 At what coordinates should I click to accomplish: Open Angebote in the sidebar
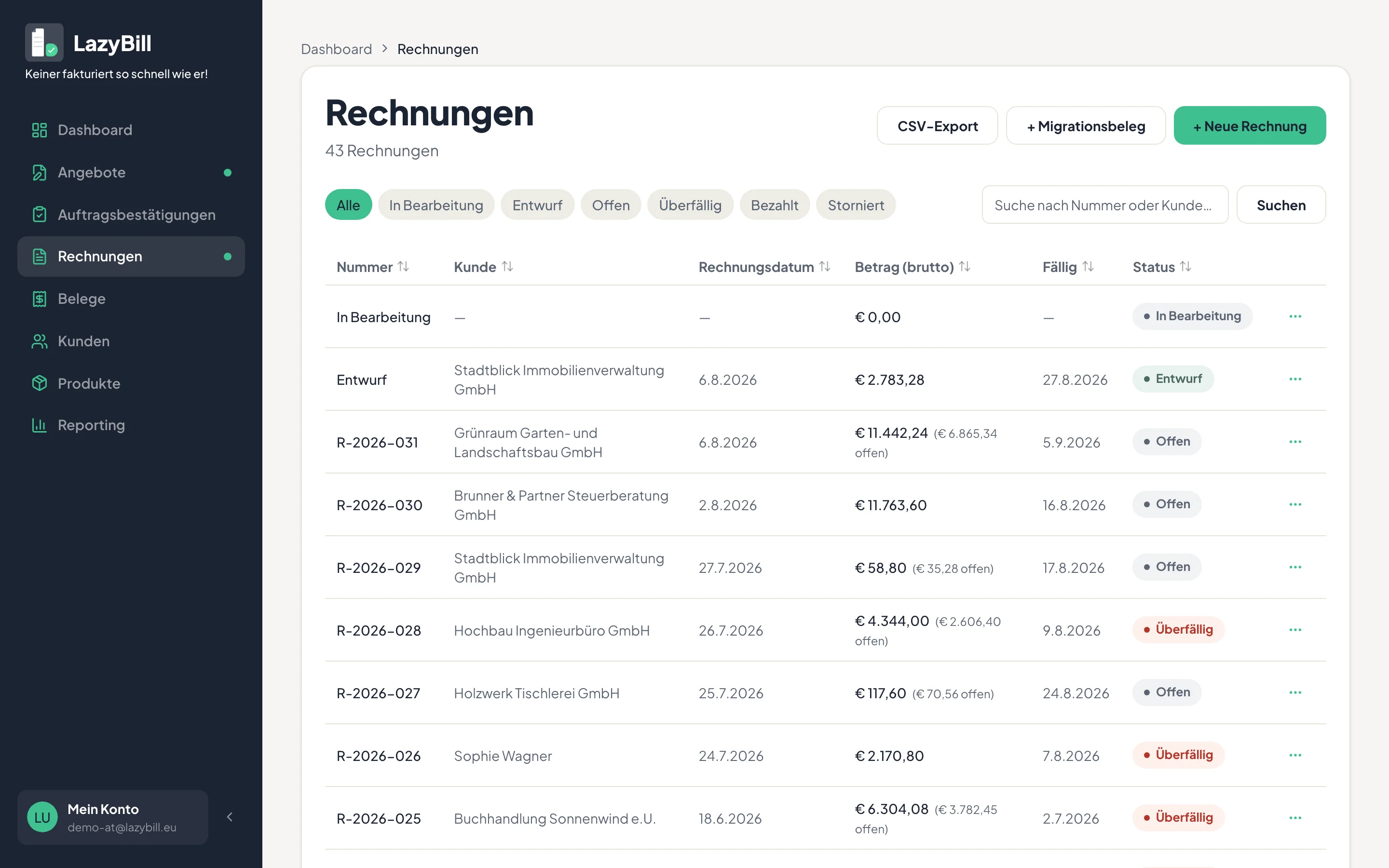[131, 172]
